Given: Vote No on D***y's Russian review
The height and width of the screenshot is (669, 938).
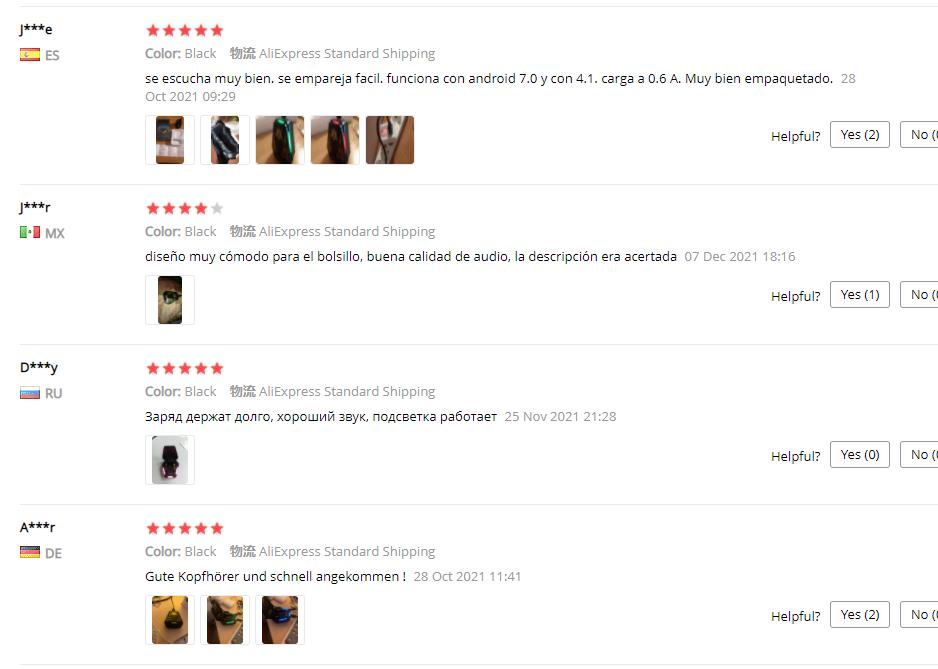Looking at the screenshot, I should (x=919, y=454).
